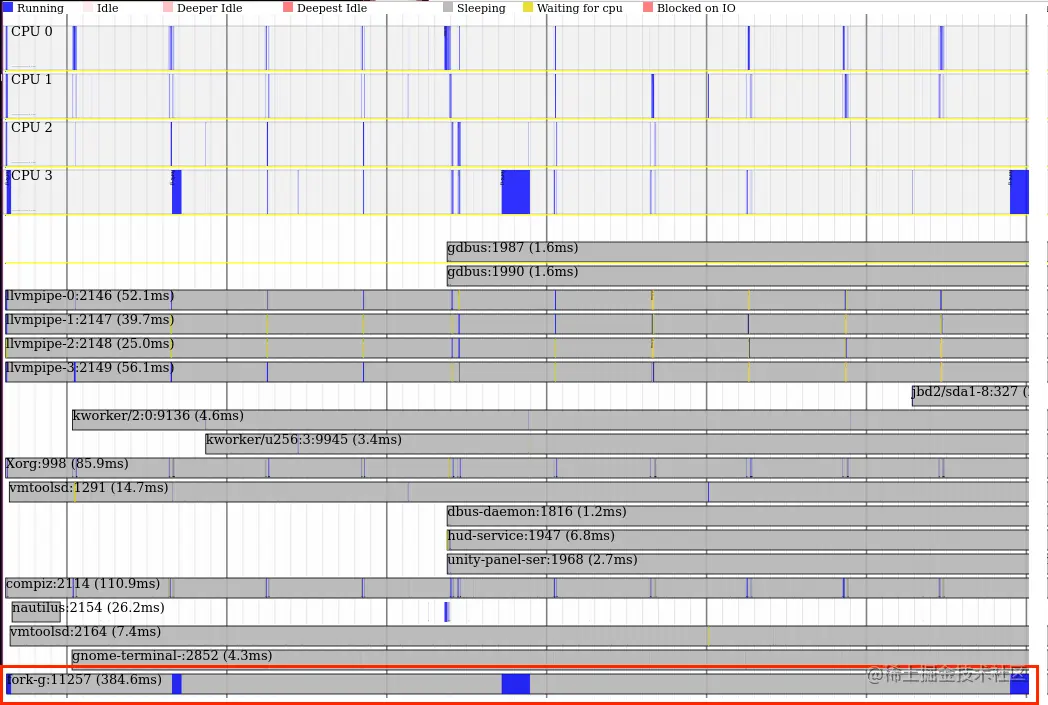Image resolution: width=1048 pixels, height=705 pixels.
Task: Click the hud-service:1947 process bar
Action: [738, 540]
